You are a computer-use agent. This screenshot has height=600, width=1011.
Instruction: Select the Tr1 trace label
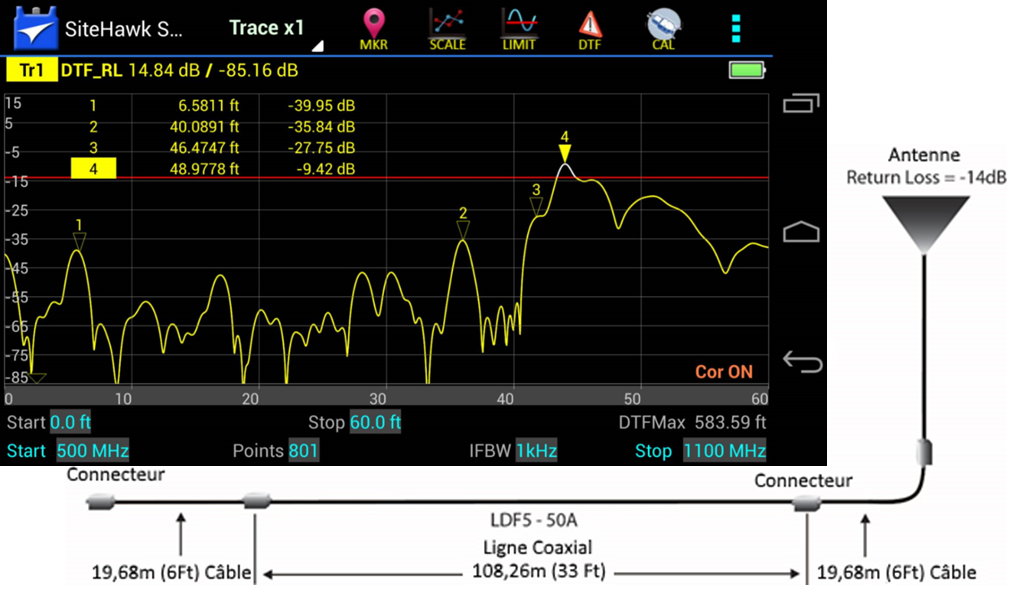(x=31, y=71)
